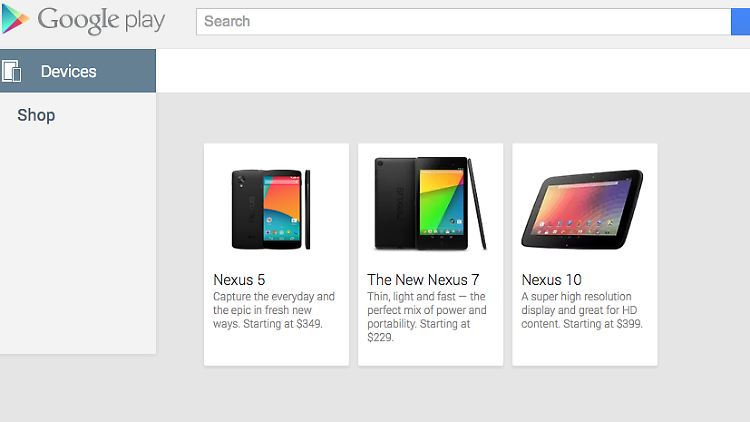Click the Nexus 7 description starting at $229
The width and height of the screenshot is (750, 422).
pyautogui.click(x=427, y=317)
